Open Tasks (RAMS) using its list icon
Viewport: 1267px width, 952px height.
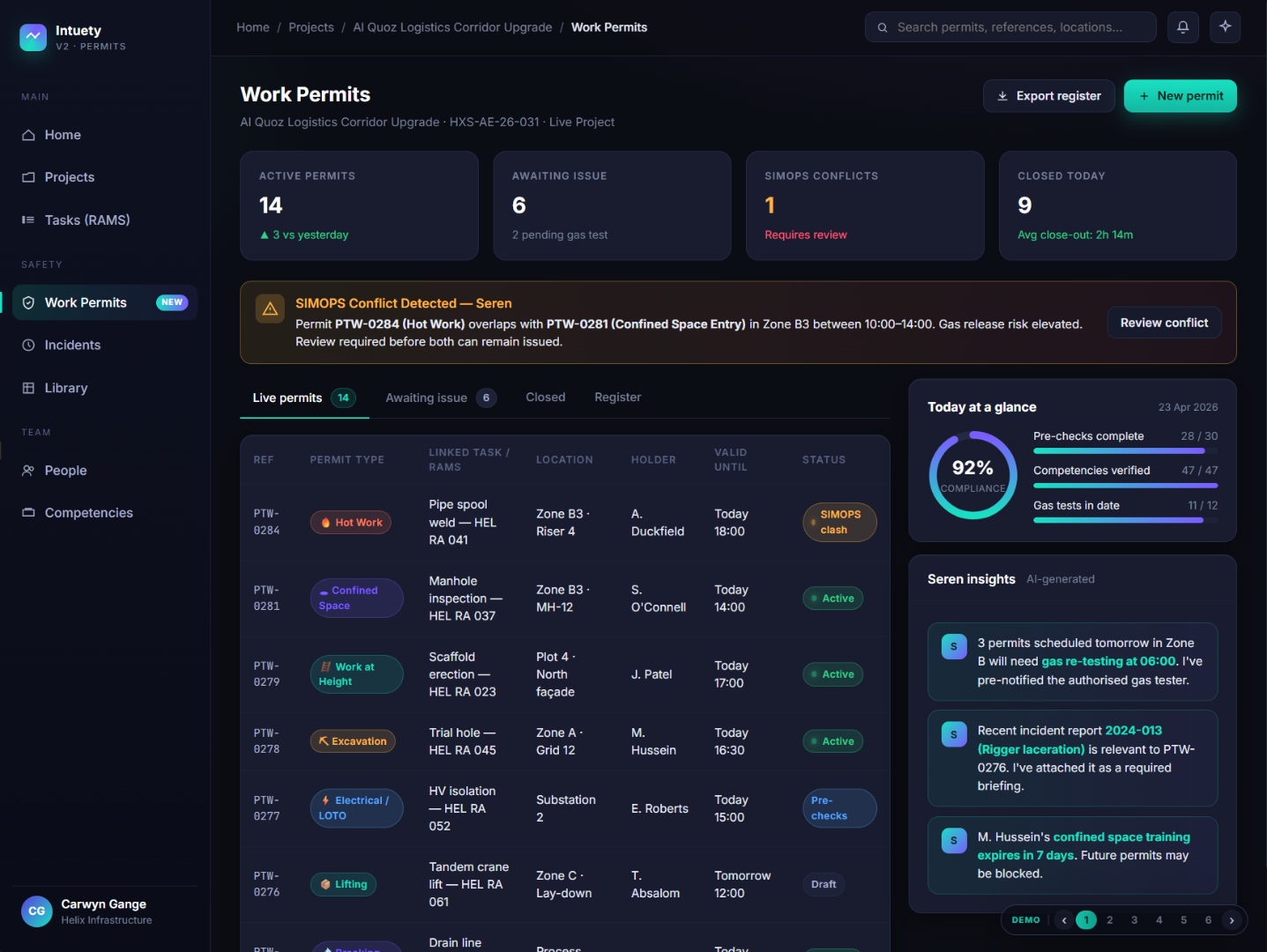[27, 219]
